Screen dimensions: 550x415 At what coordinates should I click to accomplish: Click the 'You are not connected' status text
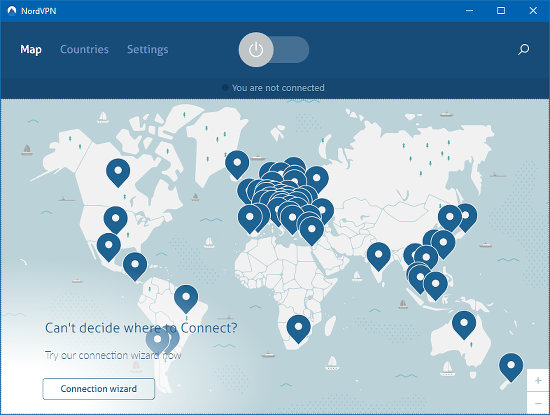[x=278, y=88]
